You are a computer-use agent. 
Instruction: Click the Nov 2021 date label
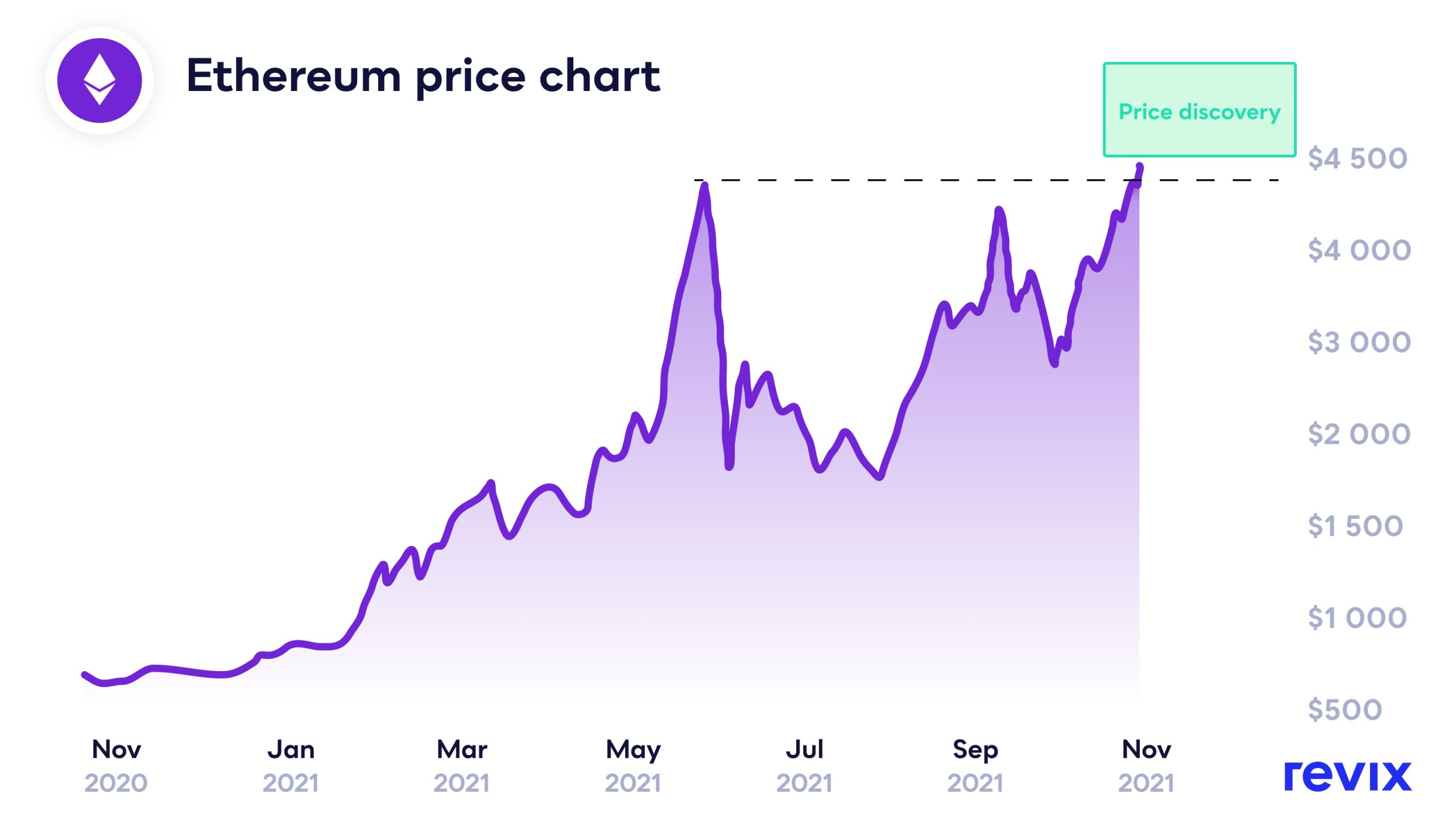(x=1147, y=766)
